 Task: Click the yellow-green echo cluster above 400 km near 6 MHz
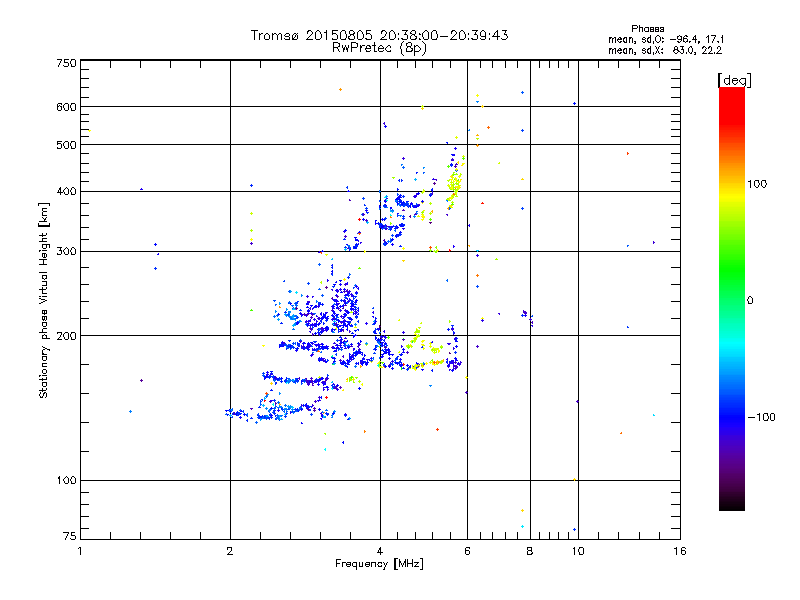click(x=455, y=183)
